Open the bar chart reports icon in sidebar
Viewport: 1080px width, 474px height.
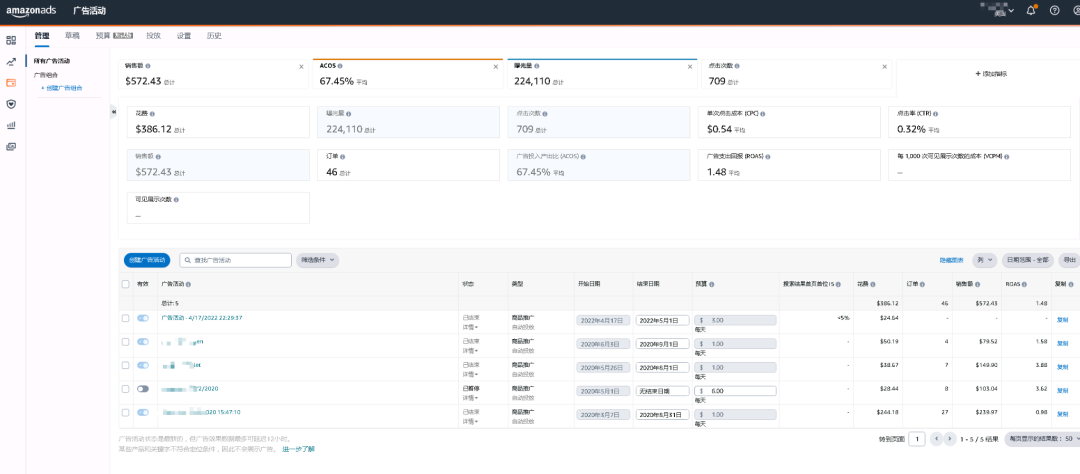click(11, 125)
